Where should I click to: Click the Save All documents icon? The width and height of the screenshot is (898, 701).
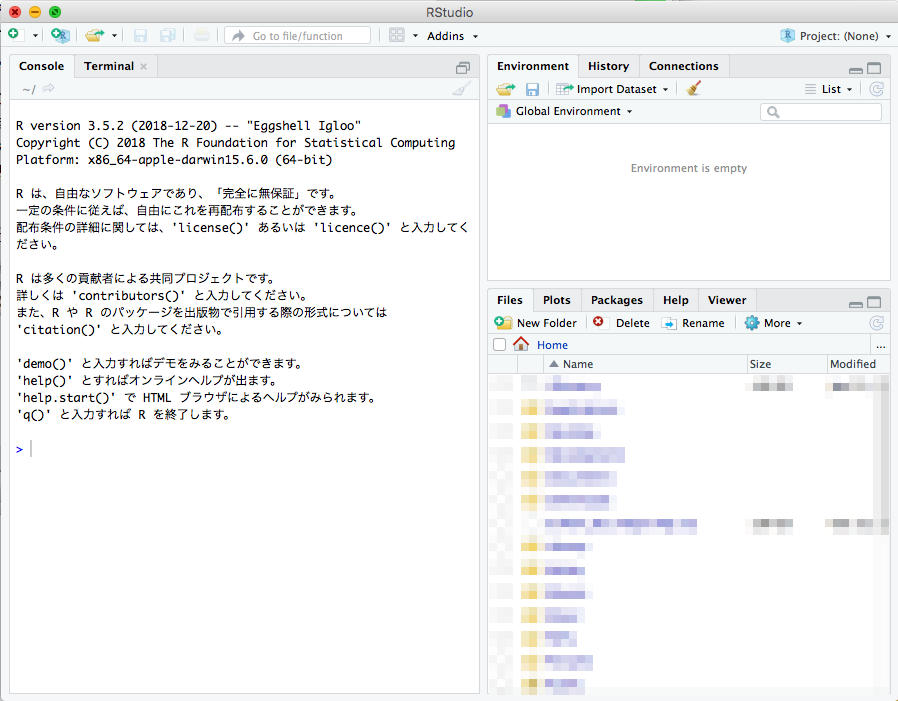[167, 36]
